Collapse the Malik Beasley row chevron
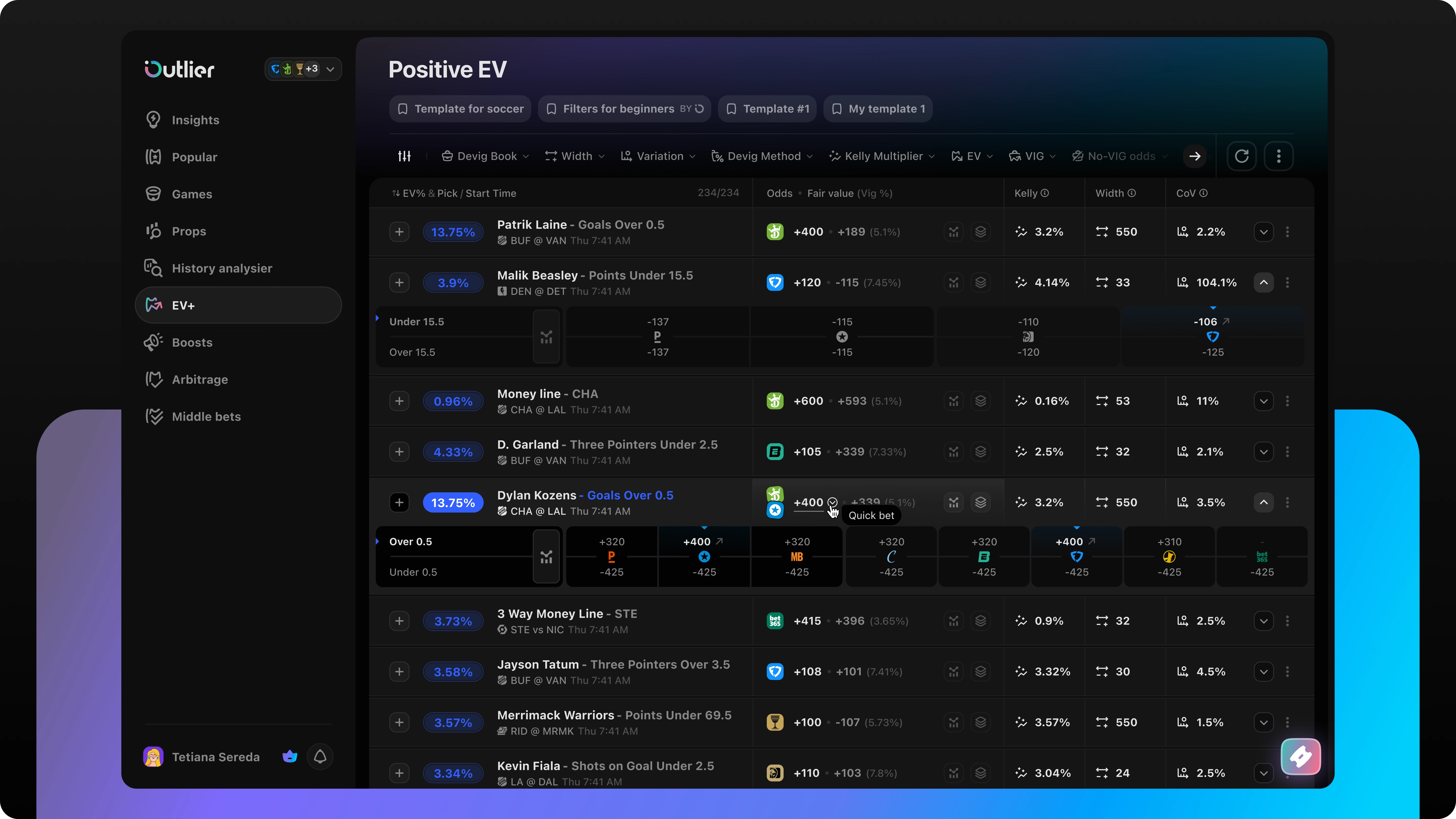The height and width of the screenshot is (819, 1456). 1263,283
